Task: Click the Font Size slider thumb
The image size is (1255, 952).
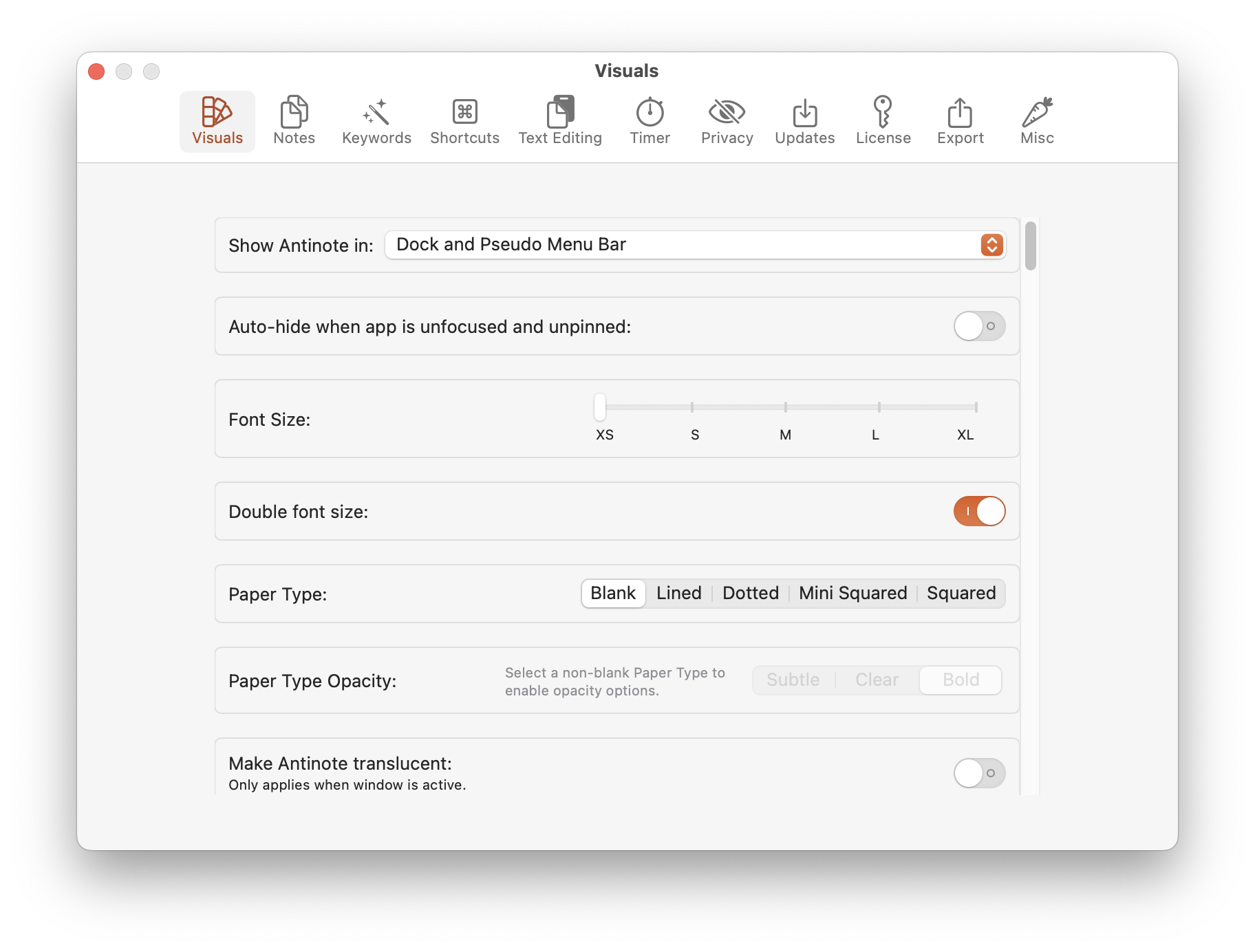Action: 600,407
